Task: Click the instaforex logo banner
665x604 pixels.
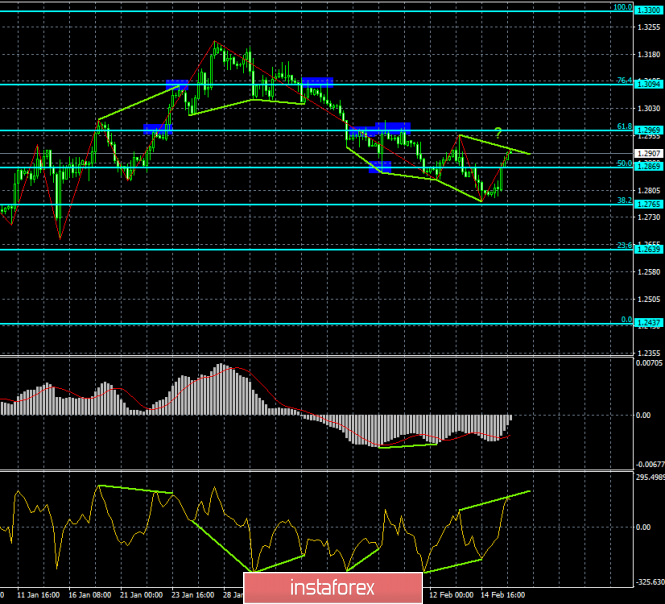Action: pyautogui.click(x=333, y=588)
